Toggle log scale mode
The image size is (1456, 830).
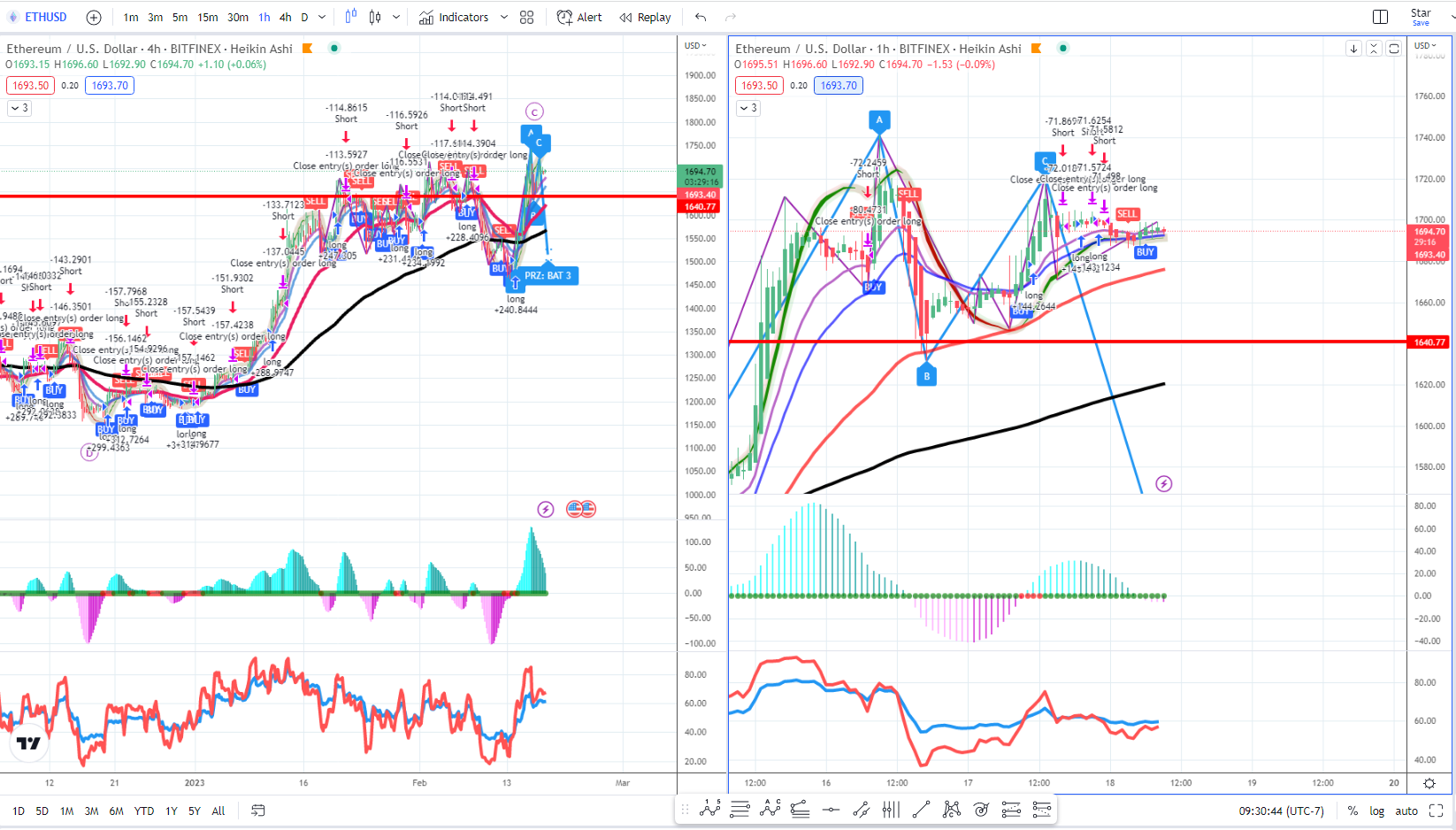[x=1377, y=811]
